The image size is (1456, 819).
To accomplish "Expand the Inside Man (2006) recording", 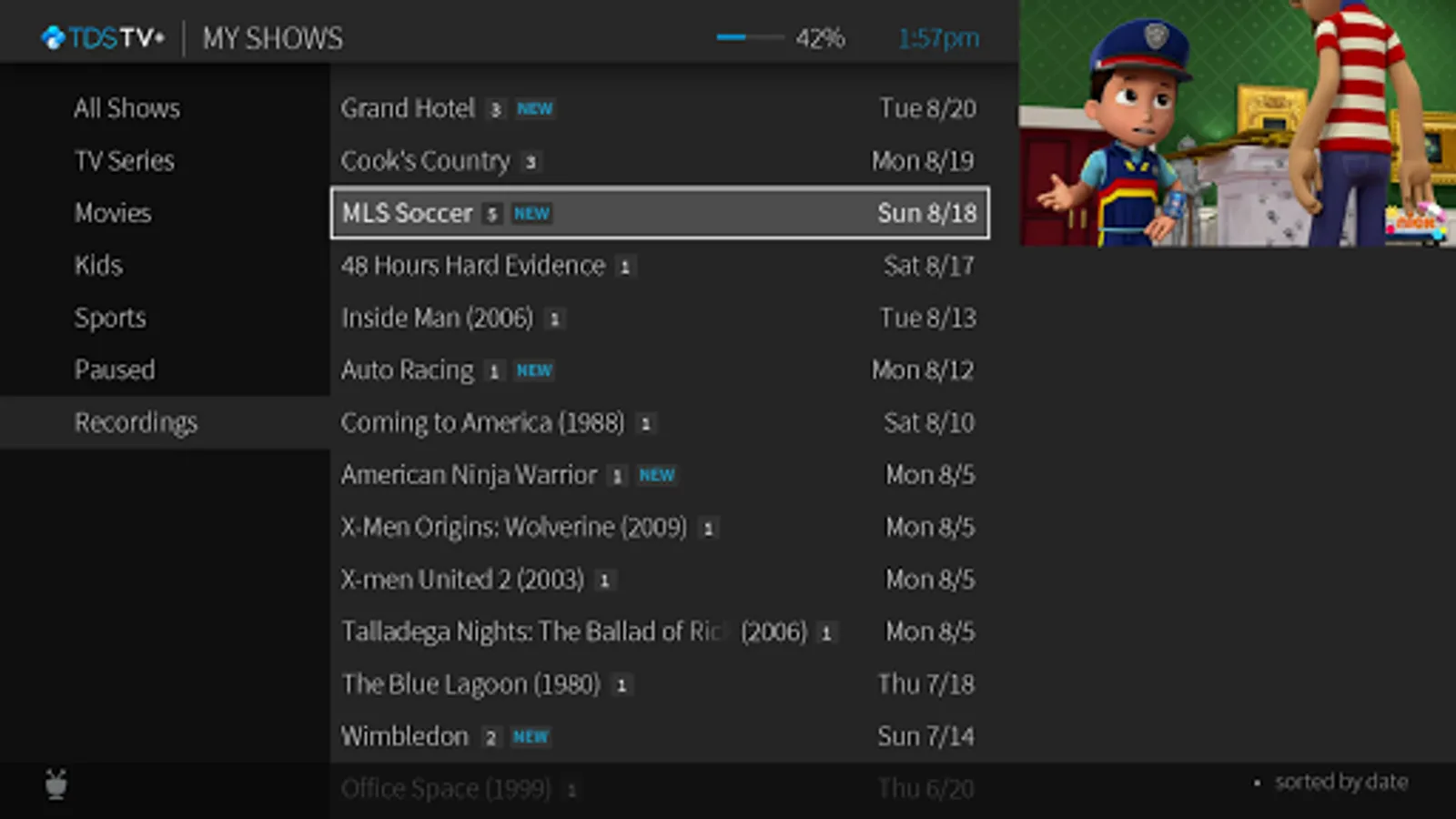I will [x=437, y=318].
